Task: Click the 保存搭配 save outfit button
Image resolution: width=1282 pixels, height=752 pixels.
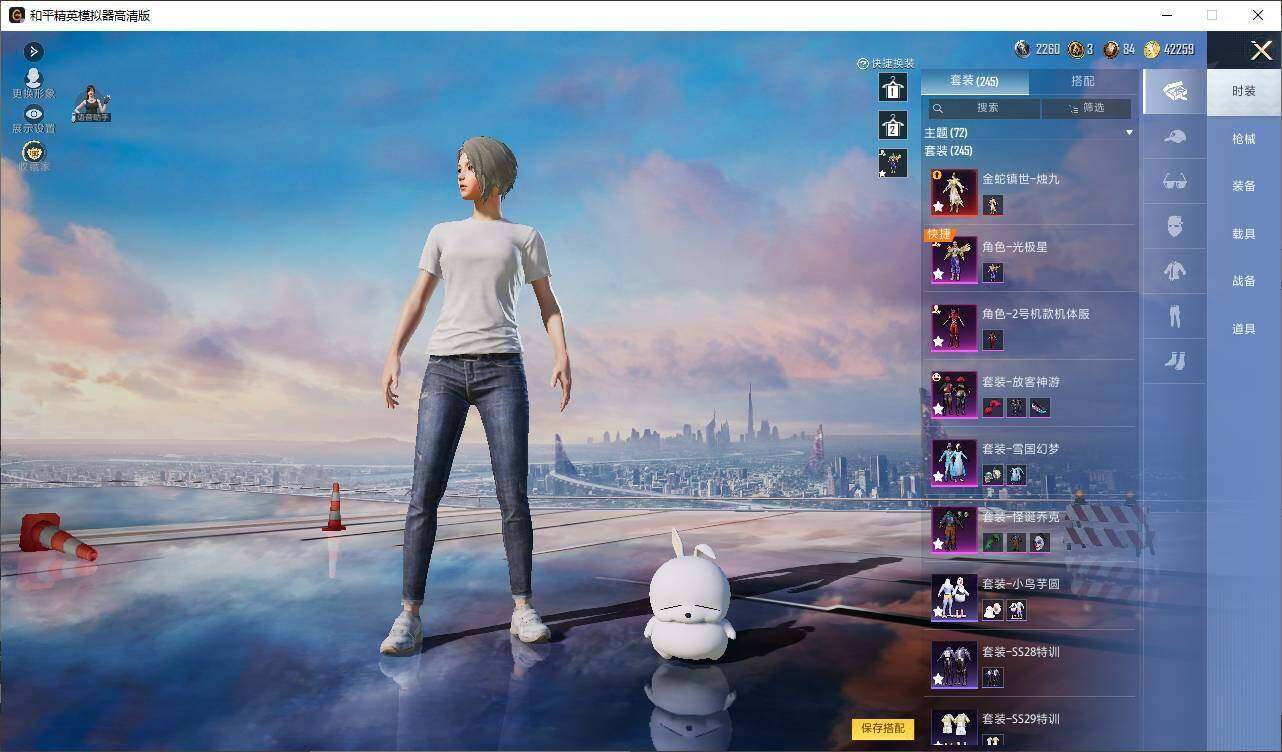Action: point(883,729)
